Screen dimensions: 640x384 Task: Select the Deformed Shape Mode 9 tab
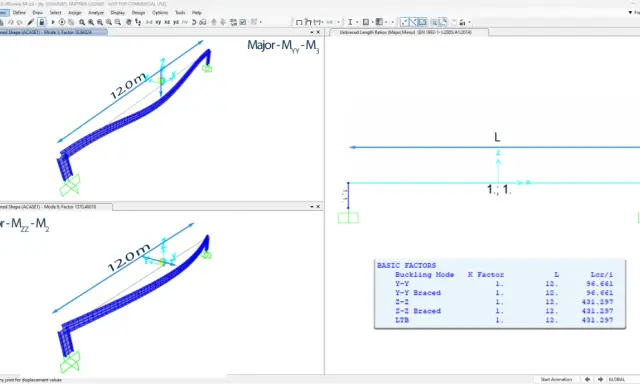[56, 207]
